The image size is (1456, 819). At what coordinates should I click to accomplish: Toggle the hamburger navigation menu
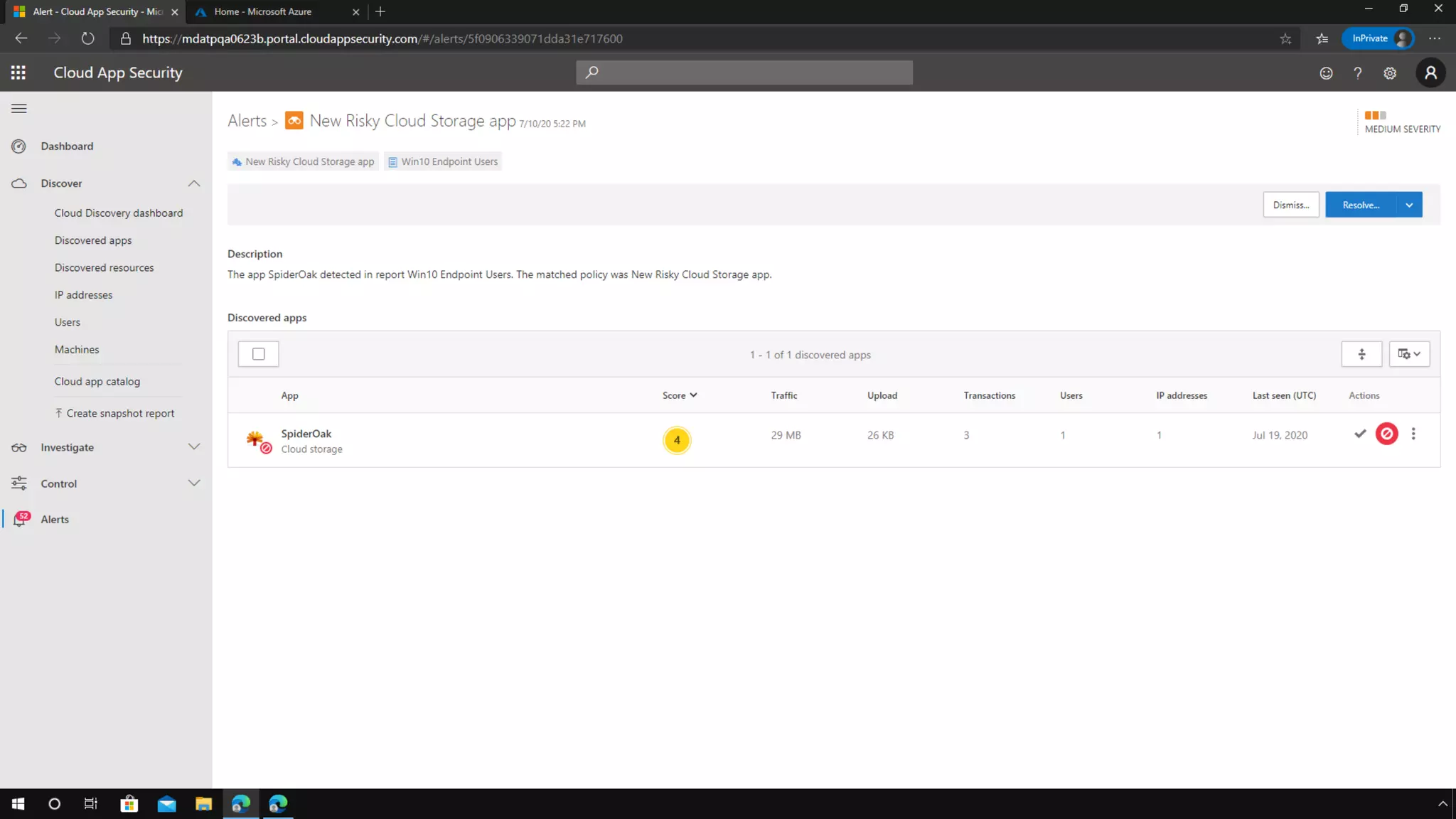click(19, 109)
